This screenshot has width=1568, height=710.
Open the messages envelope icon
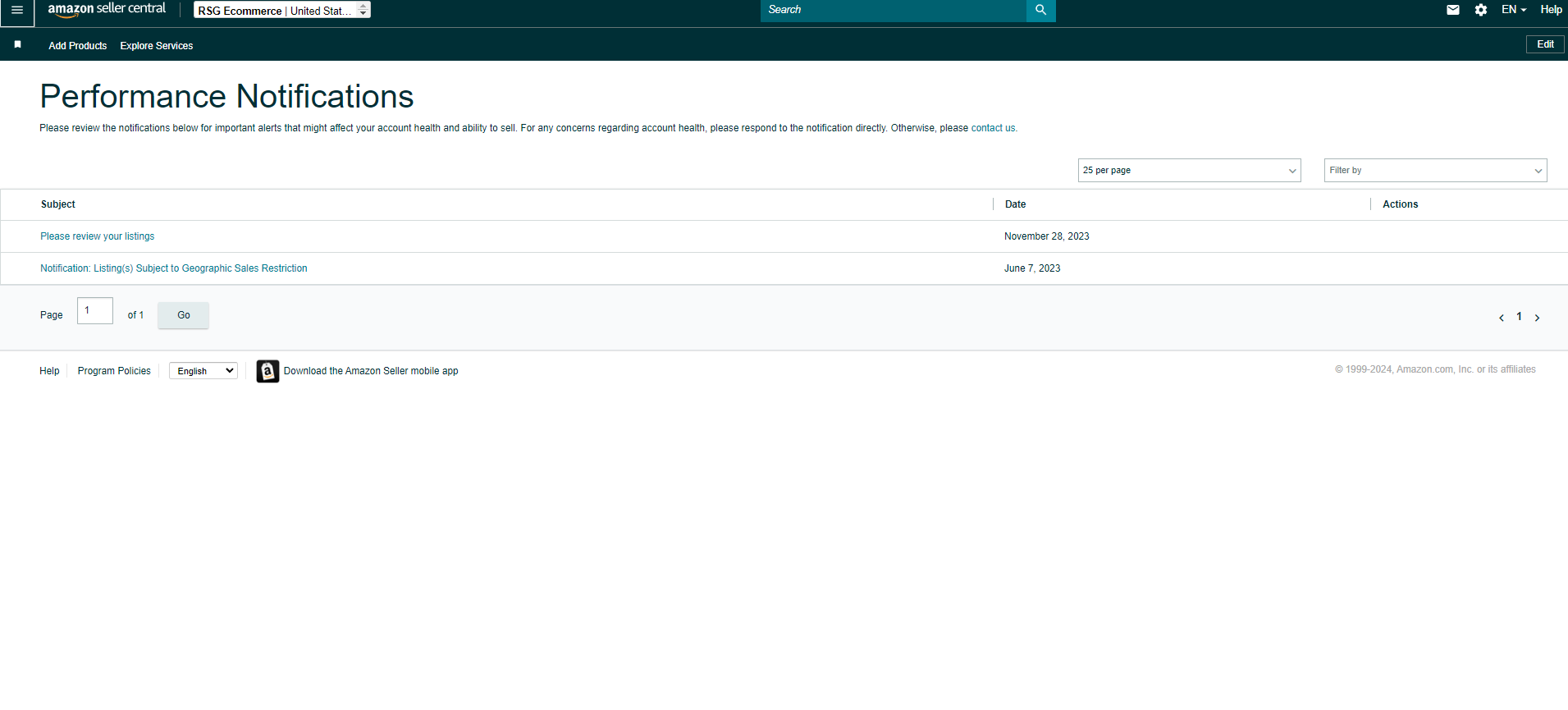pos(1452,10)
